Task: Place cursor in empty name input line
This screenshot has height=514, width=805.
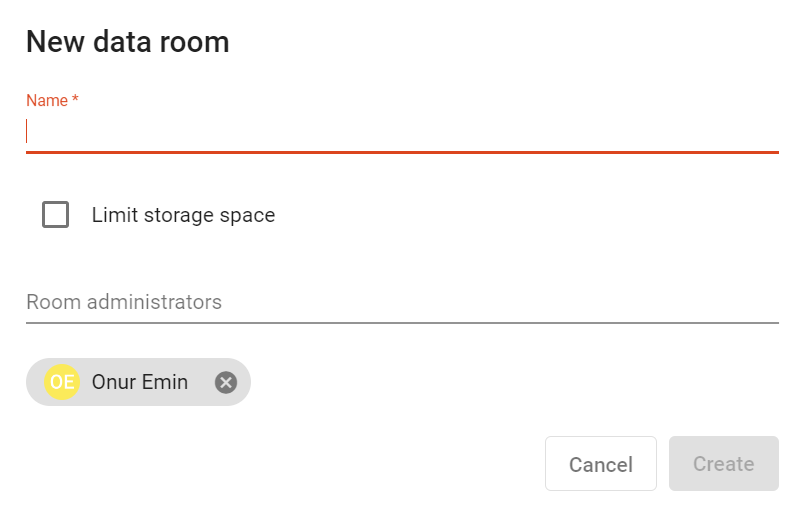Action: 402,131
